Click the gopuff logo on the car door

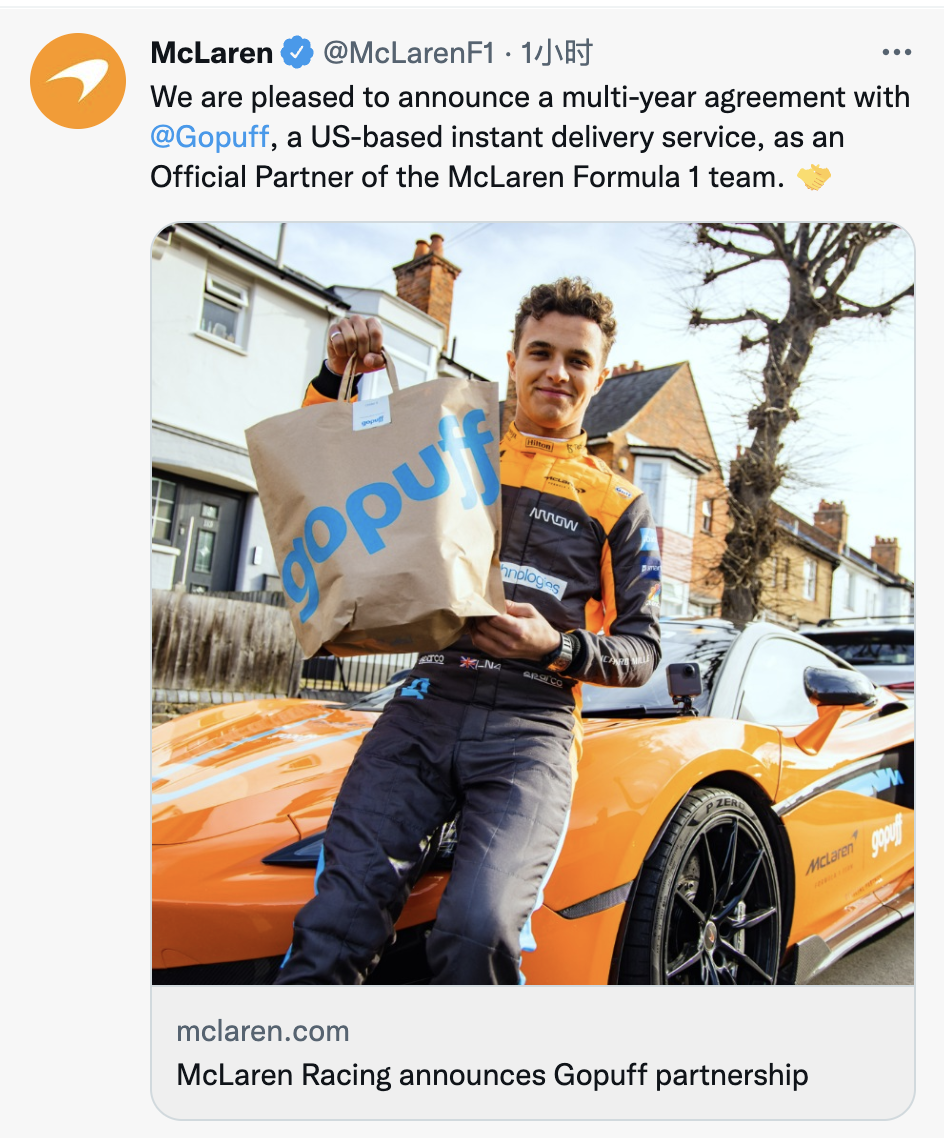pyautogui.click(x=887, y=835)
